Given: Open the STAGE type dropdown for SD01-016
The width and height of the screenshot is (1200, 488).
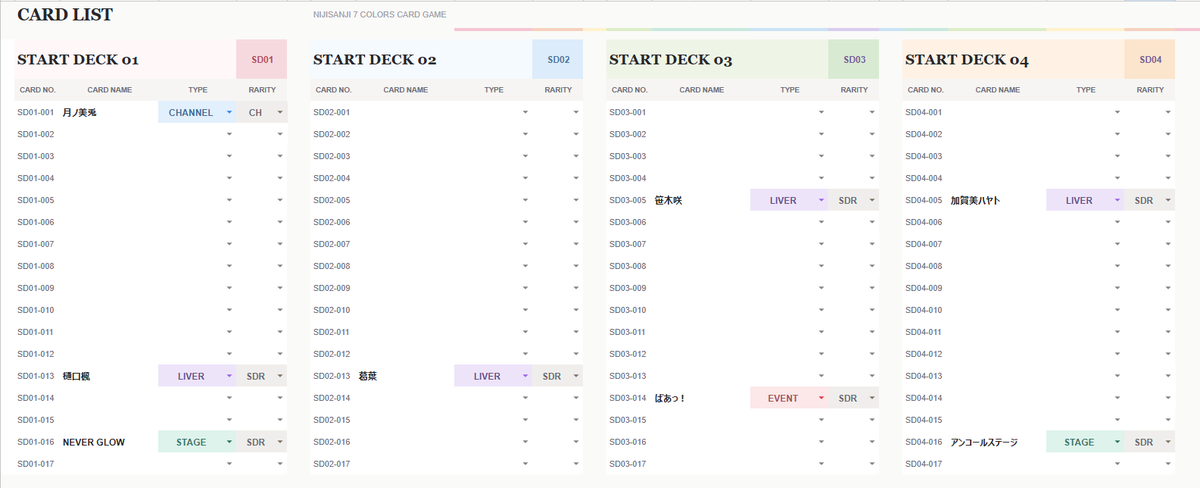Looking at the screenshot, I should coord(198,442).
